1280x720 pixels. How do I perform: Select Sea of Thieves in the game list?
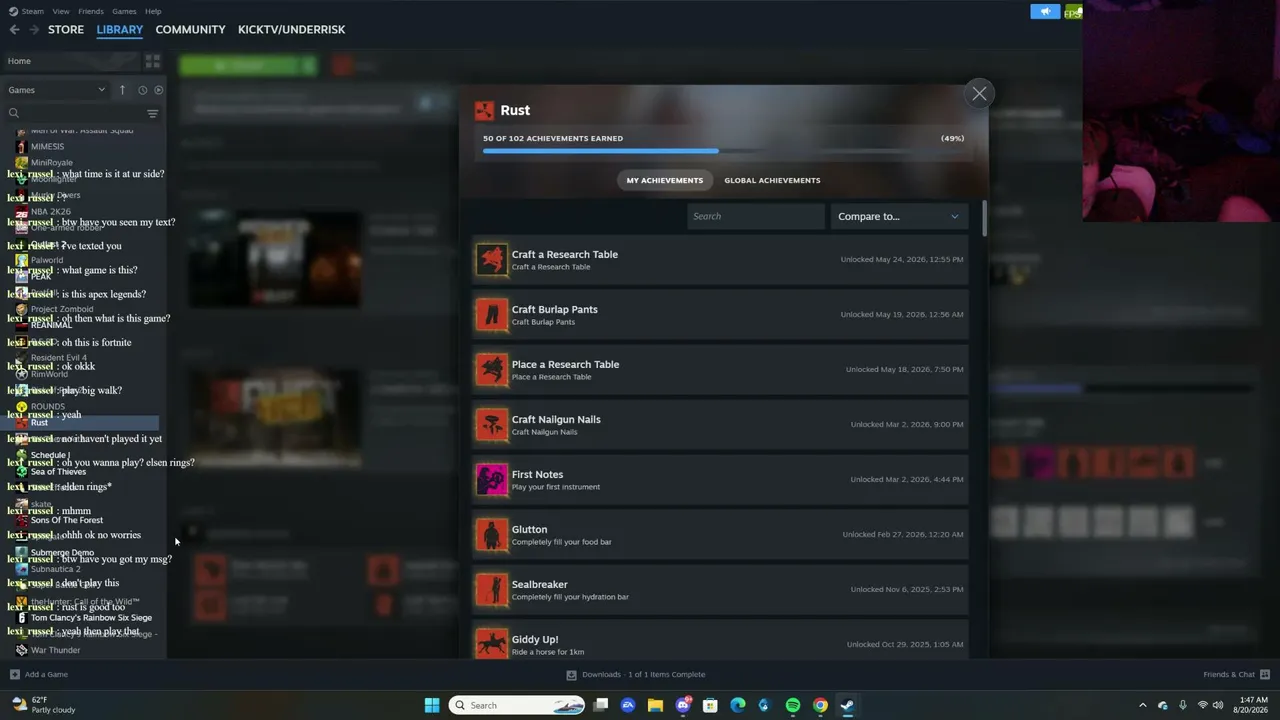pyautogui.click(x=58, y=472)
